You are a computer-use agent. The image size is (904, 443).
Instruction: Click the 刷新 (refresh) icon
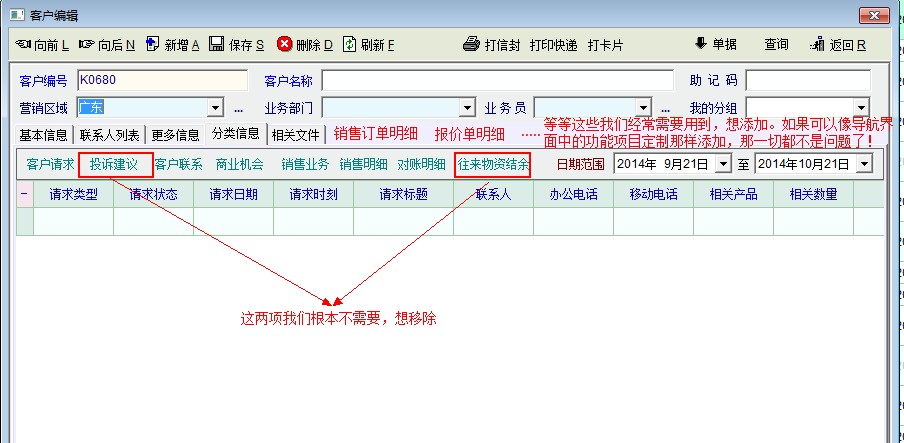349,45
